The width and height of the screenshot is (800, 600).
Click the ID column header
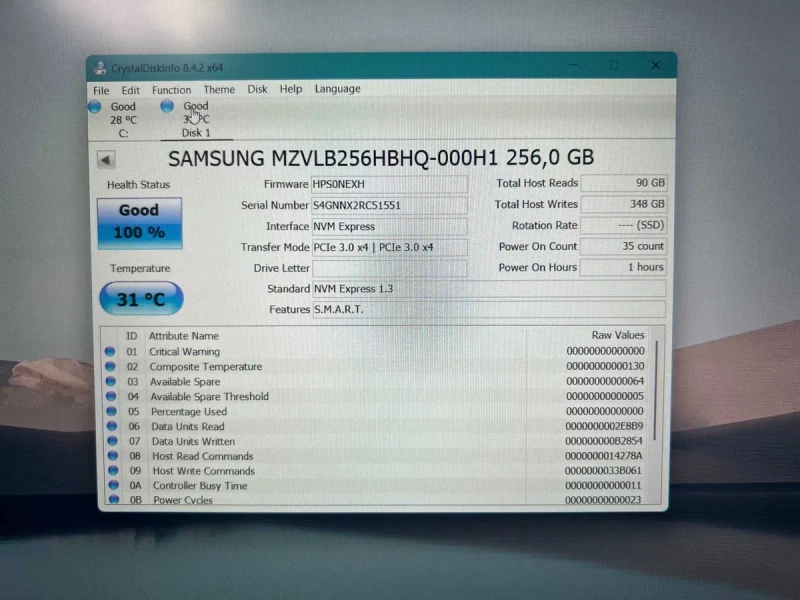[132, 336]
